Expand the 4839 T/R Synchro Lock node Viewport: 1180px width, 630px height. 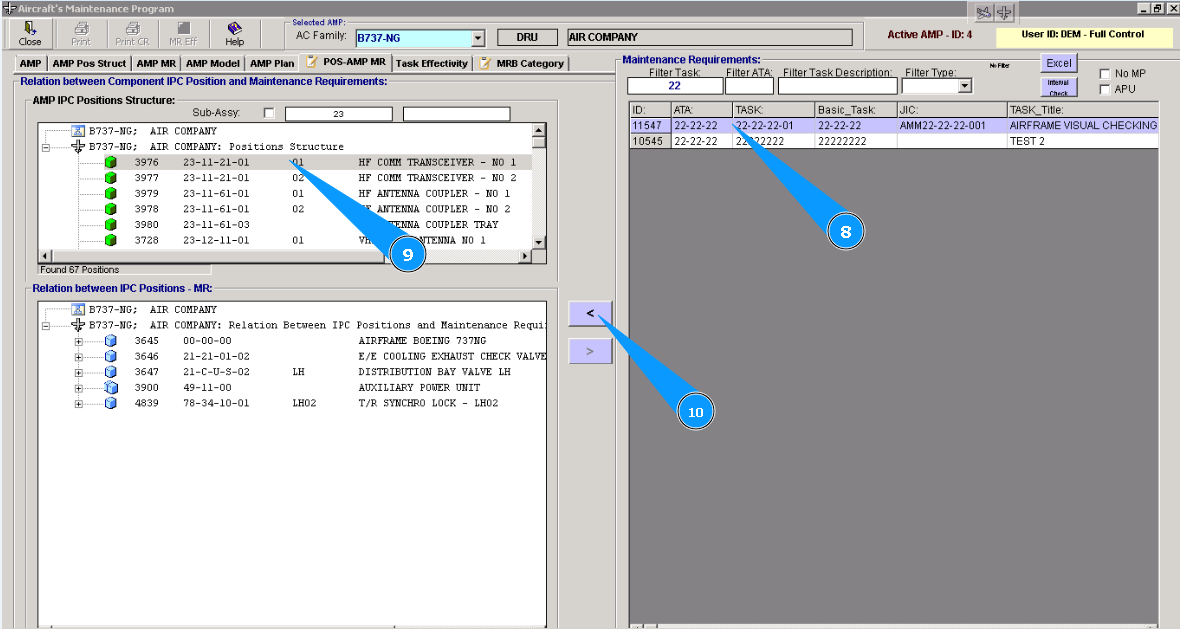pos(79,404)
